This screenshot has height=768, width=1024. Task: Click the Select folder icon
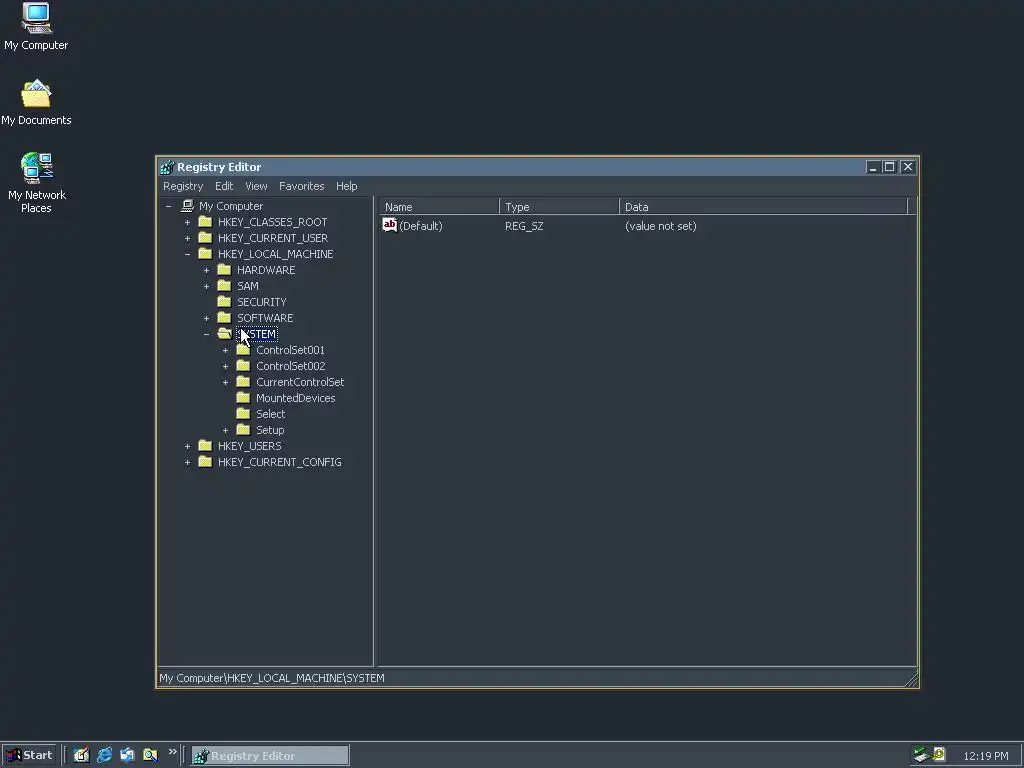click(x=243, y=413)
